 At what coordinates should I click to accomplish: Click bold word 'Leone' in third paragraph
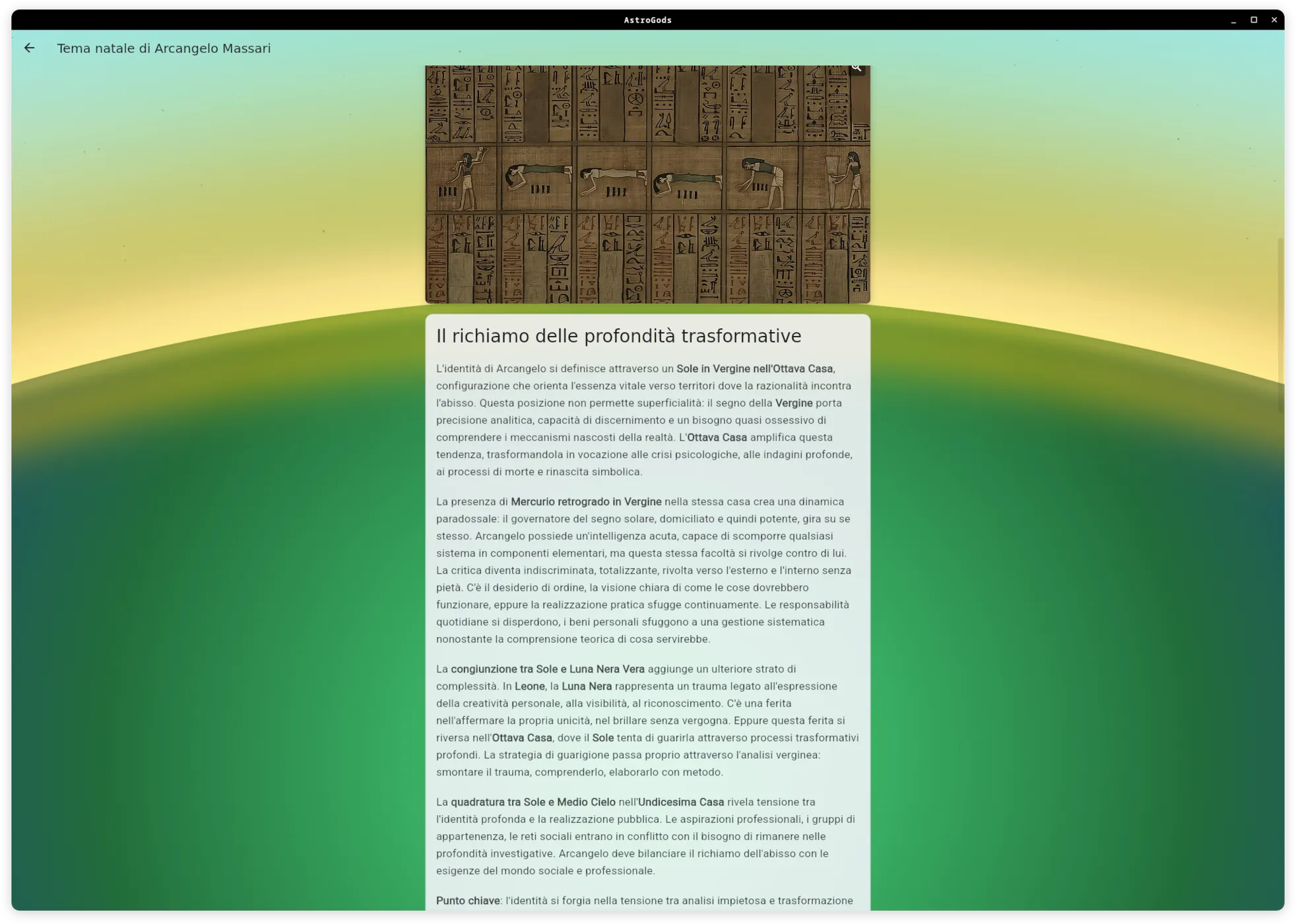(x=530, y=686)
